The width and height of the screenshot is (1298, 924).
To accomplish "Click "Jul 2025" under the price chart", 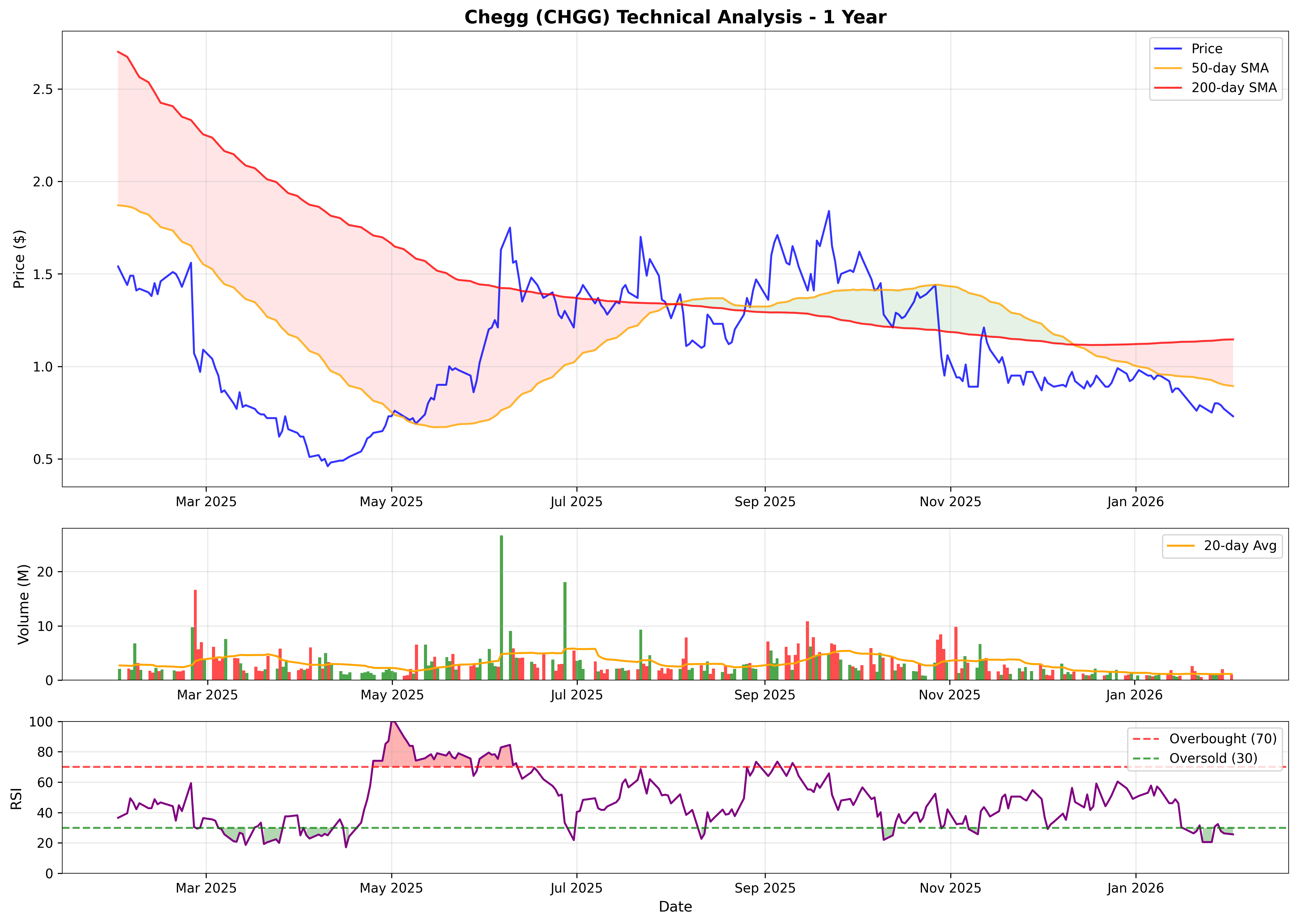I will click(576, 502).
